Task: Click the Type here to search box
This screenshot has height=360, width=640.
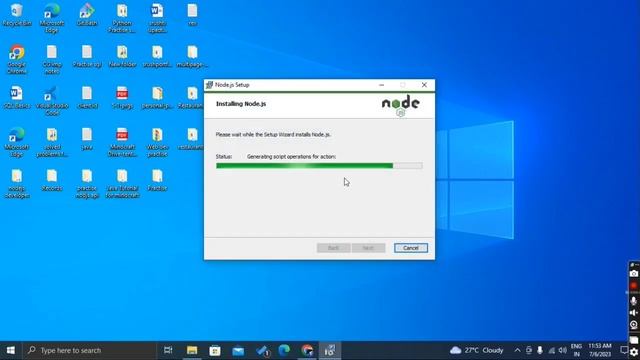Action: (90, 350)
